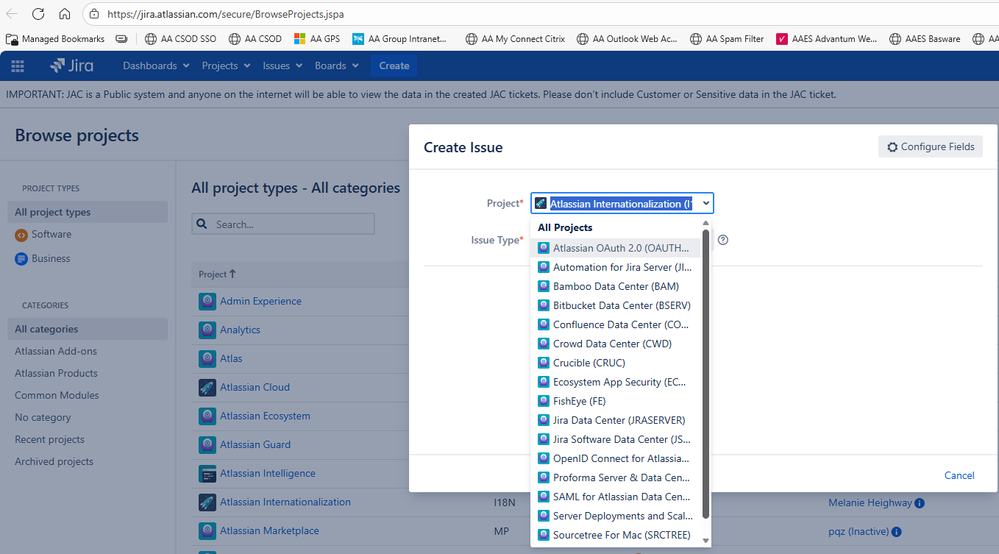The image size is (999, 554).
Task: Select Proforma Server & Data Center option
Action: [615, 477]
